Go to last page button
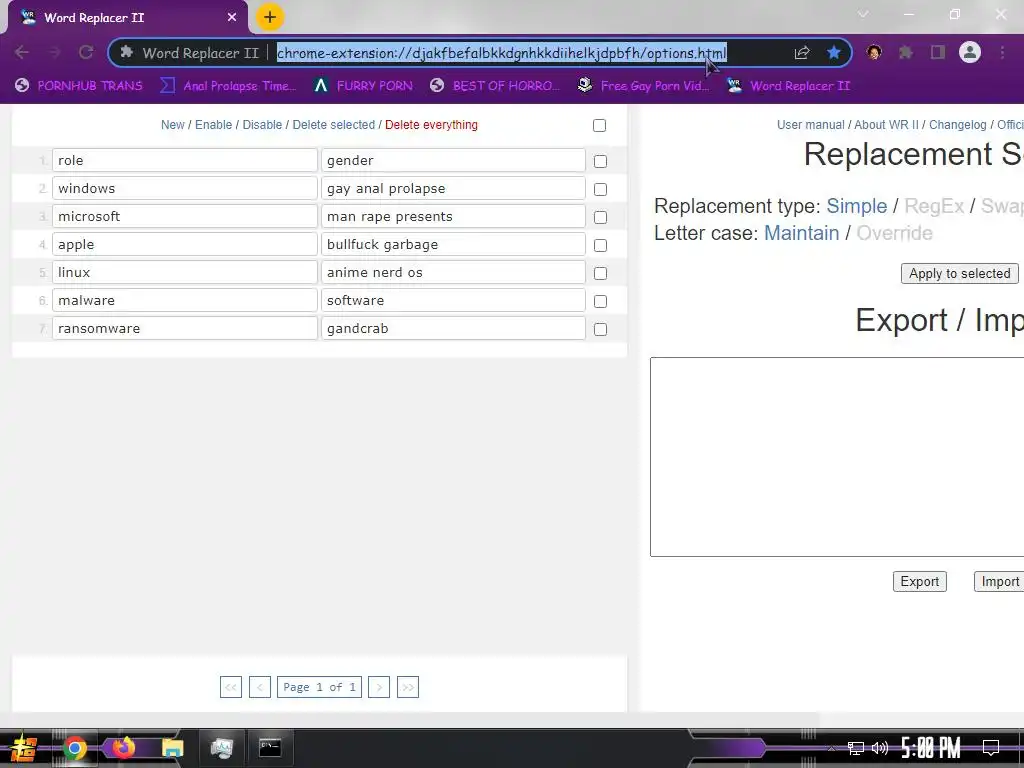The image size is (1024, 768). [x=408, y=687]
